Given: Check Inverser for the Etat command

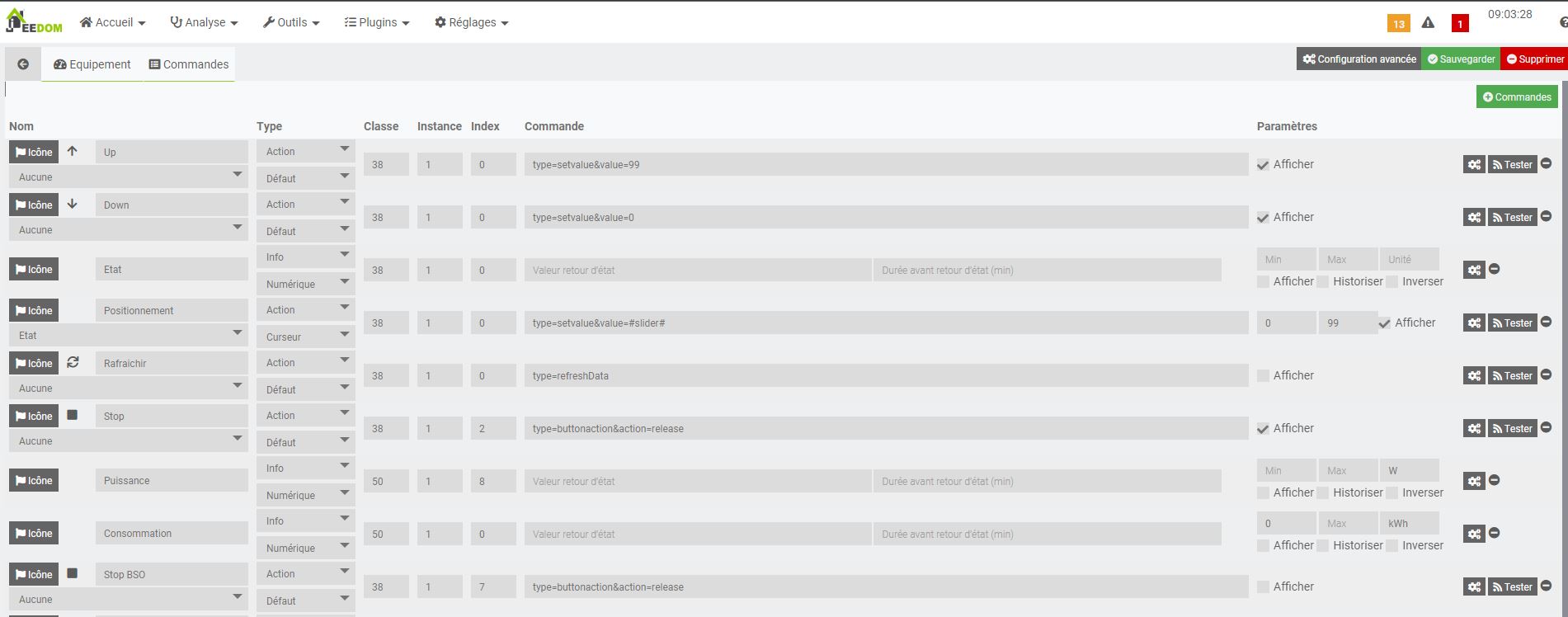Looking at the screenshot, I should coord(1392,282).
